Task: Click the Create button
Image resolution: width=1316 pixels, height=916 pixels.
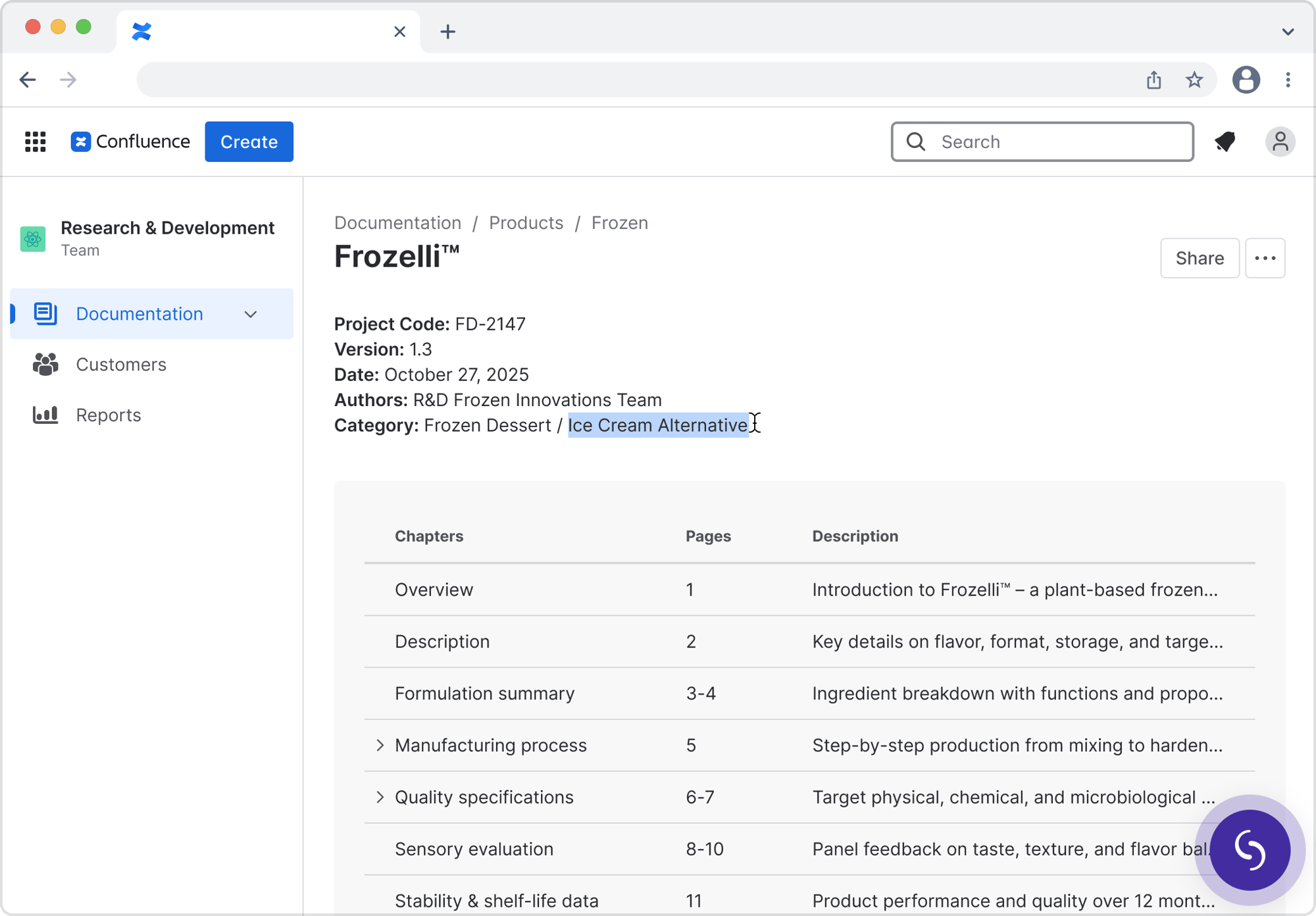Action: 249,141
